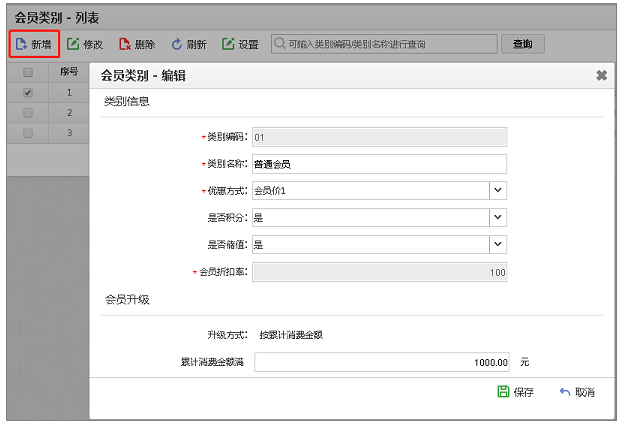Focus the 累计消费金额满 amount field
This screenshot has width=624, height=426.
click(x=384, y=361)
